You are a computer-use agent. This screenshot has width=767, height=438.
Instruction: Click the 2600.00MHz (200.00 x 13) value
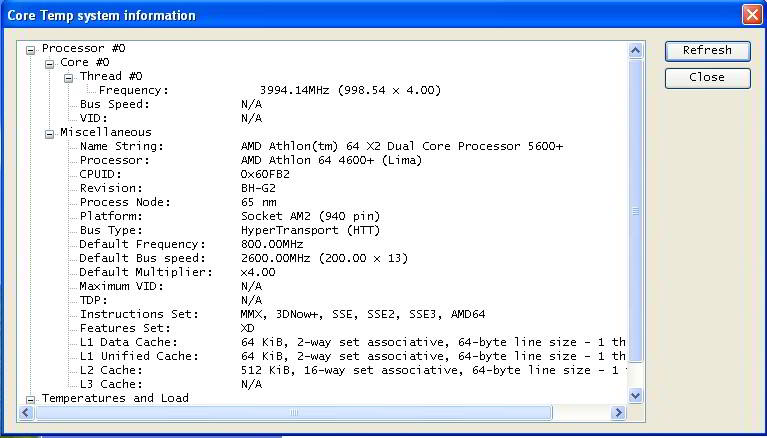(x=325, y=258)
